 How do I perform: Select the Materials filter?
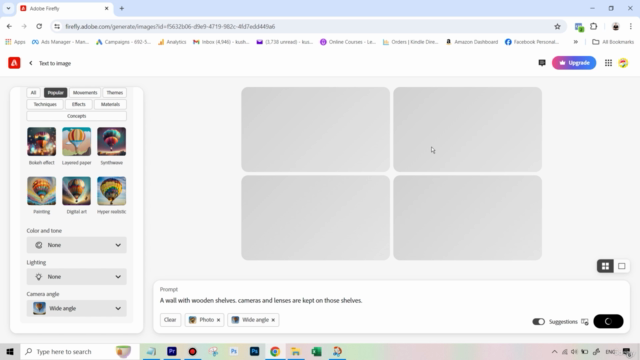click(x=110, y=104)
